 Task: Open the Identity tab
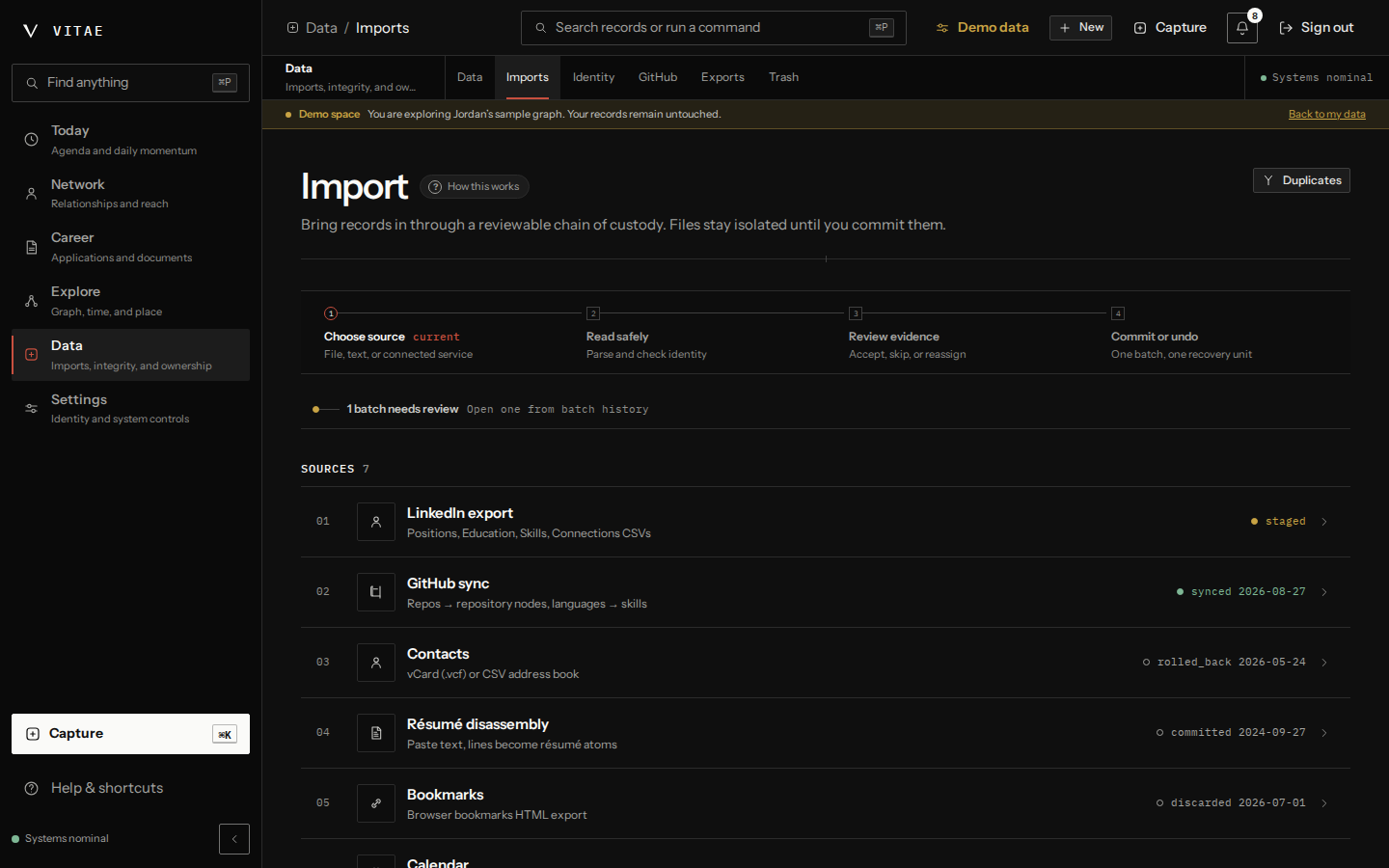tap(593, 77)
